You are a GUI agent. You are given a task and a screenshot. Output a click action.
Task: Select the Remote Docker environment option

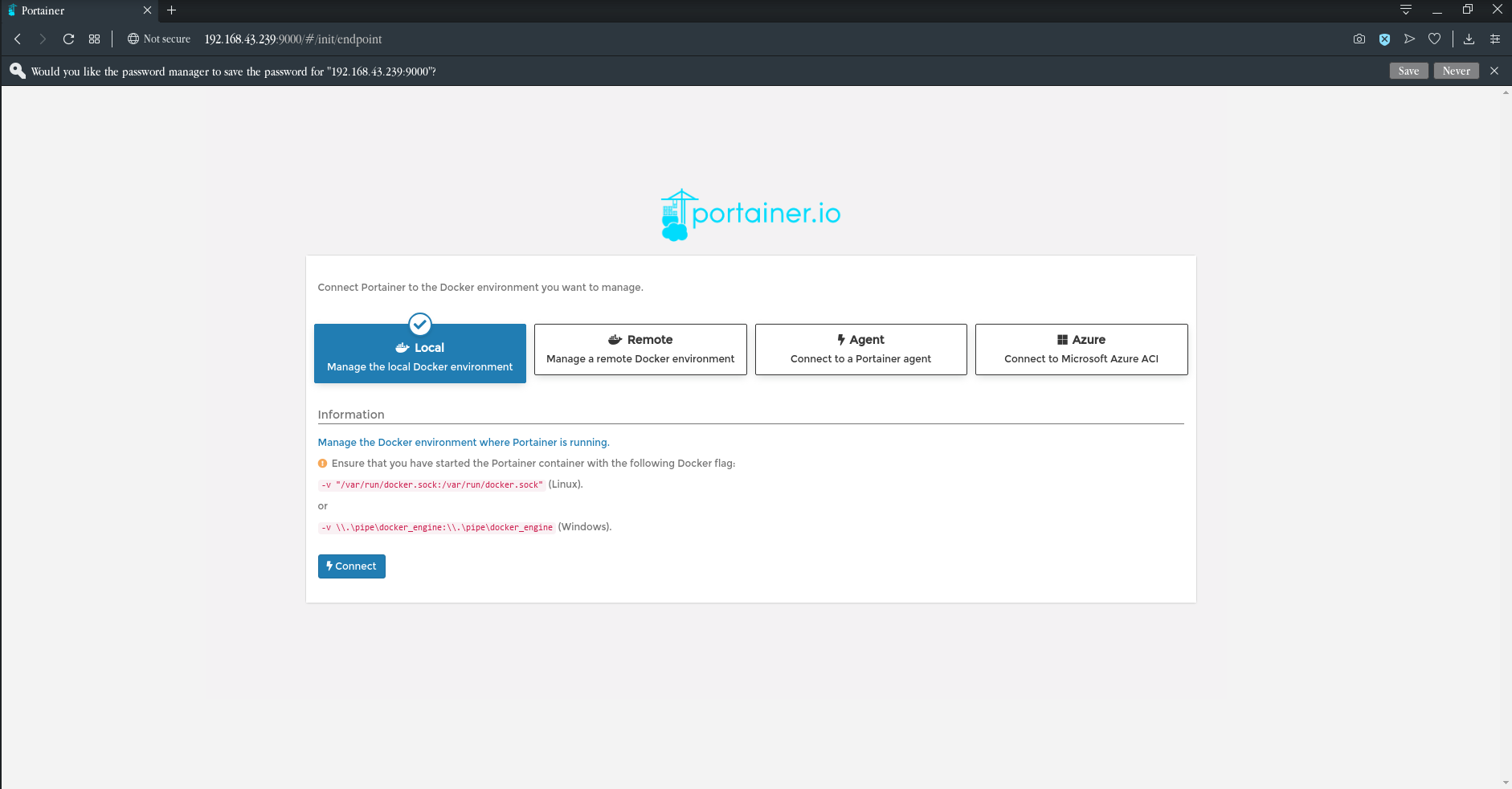[640, 349]
